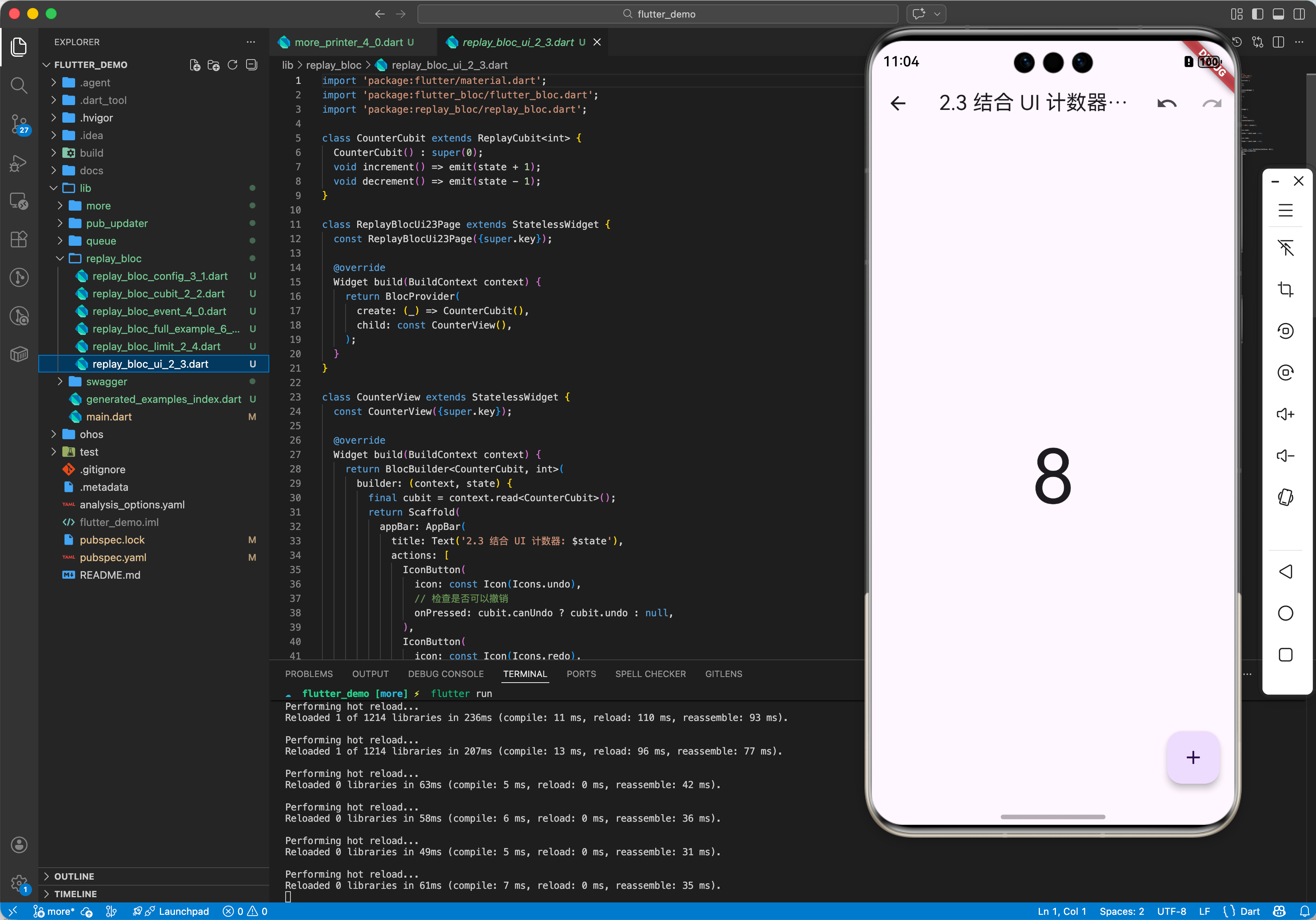Expand the swagger folder
Screen dimensions: 1316x920
106,381
